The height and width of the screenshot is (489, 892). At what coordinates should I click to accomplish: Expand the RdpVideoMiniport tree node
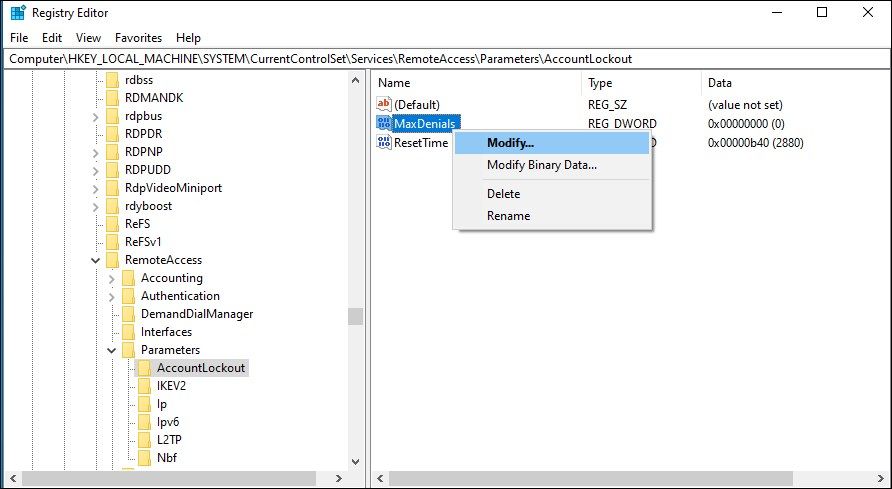96,188
